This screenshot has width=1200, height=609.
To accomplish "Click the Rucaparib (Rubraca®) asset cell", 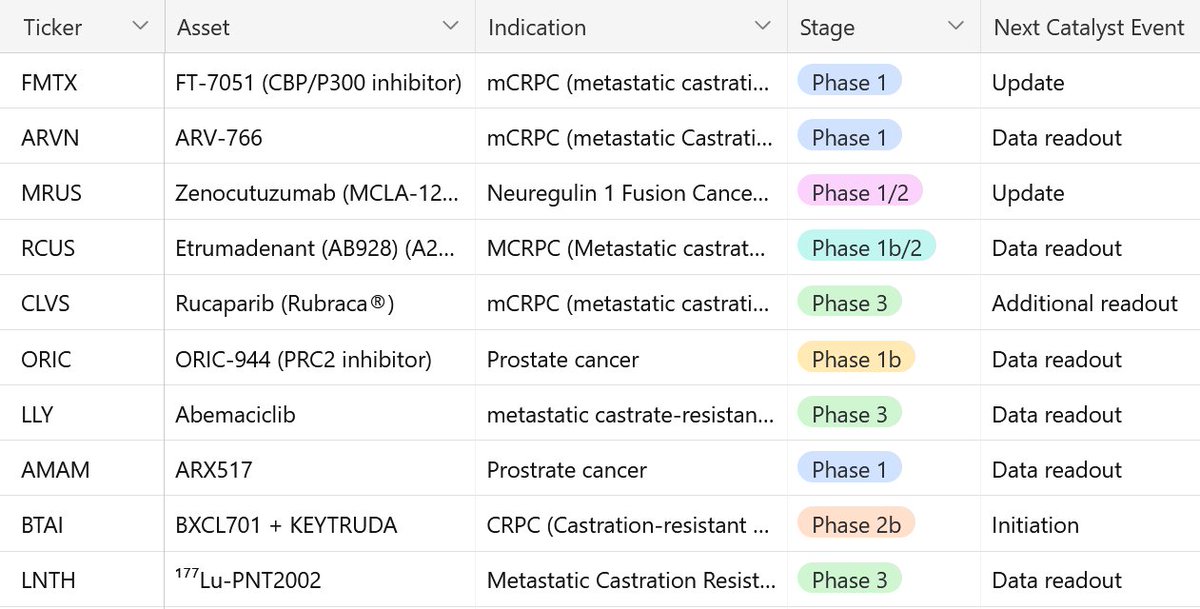I will click(x=320, y=303).
